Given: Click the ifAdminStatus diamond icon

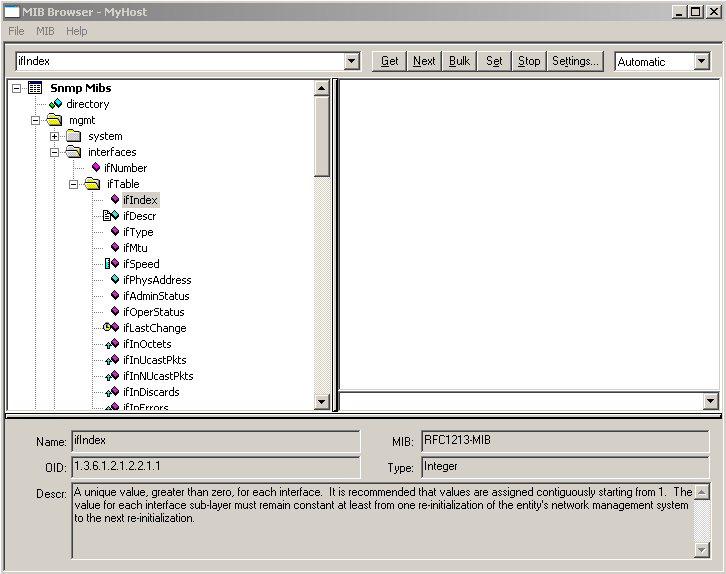Looking at the screenshot, I should tap(115, 295).
